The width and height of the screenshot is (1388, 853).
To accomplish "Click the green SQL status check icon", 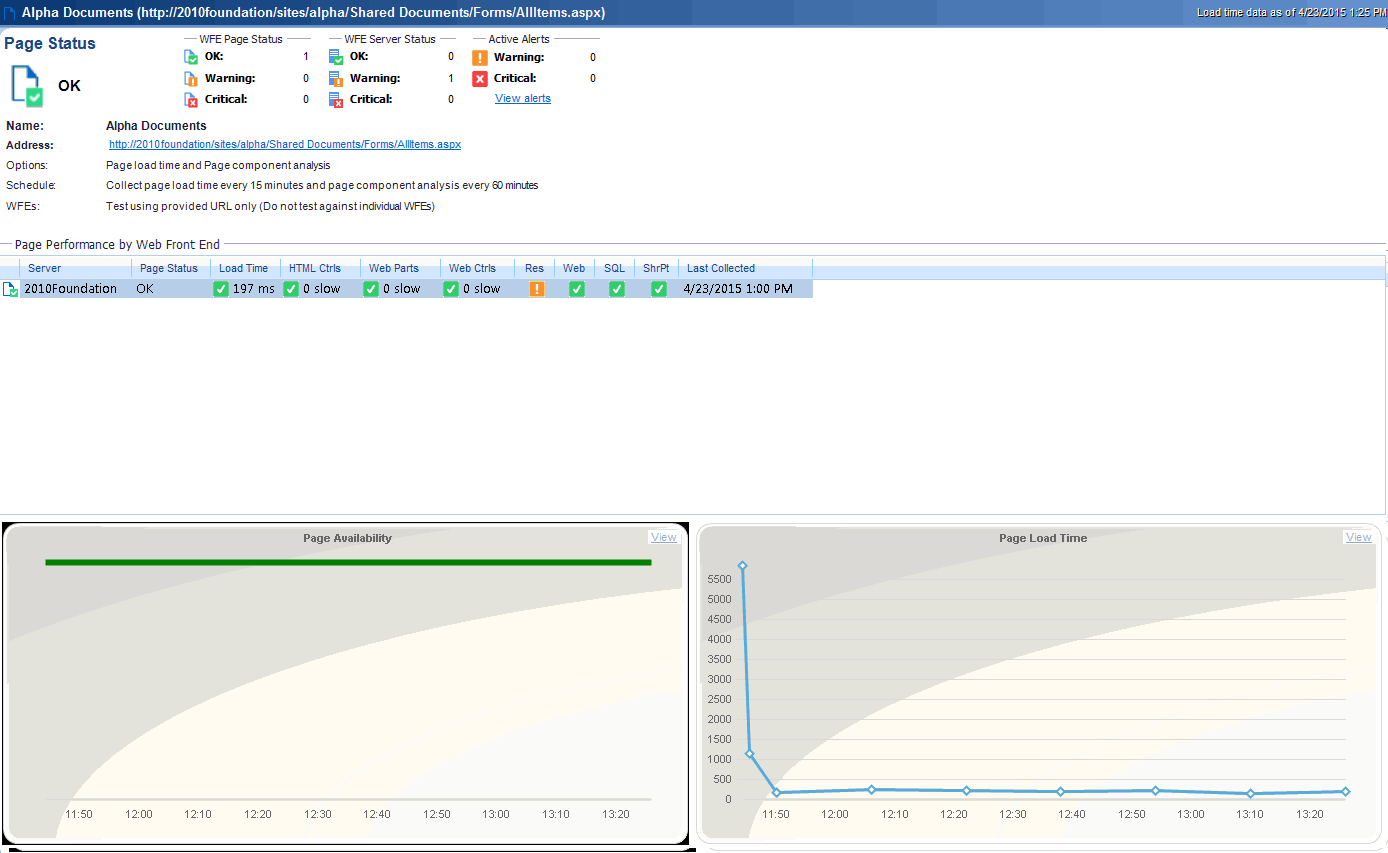I will [x=617, y=289].
